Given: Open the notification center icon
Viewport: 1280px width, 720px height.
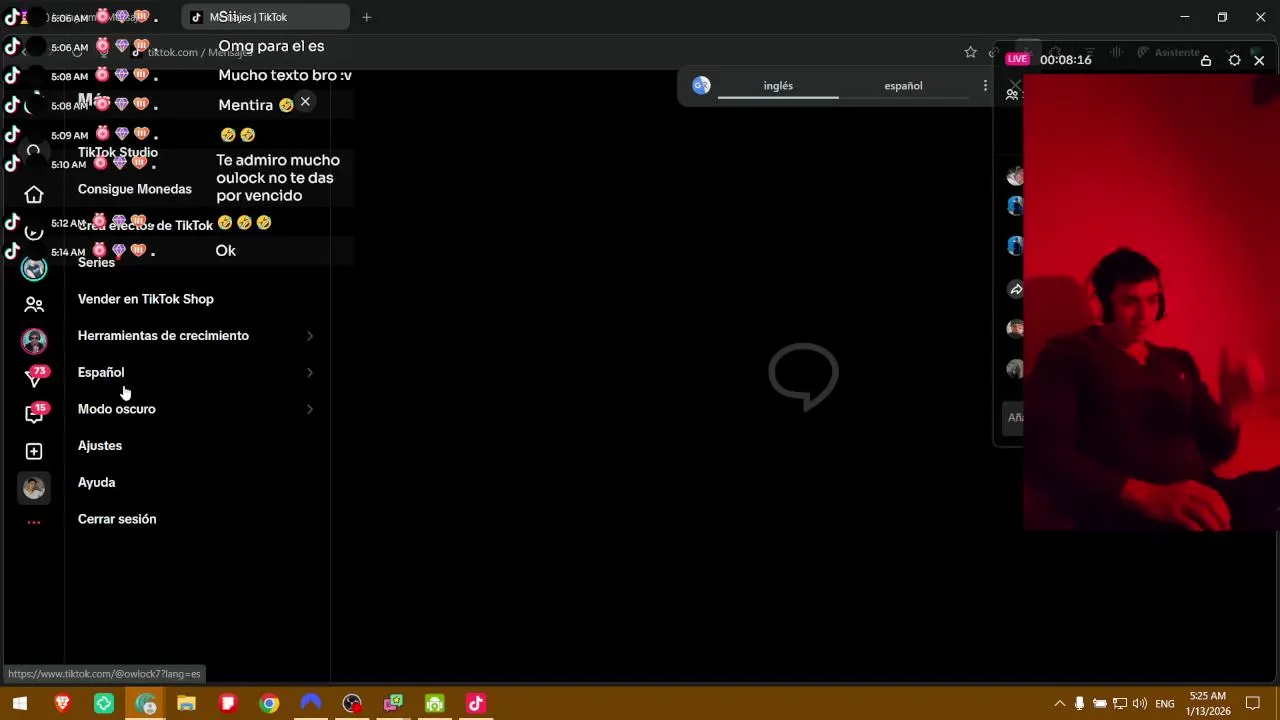Looking at the screenshot, I should tap(1253, 704).
